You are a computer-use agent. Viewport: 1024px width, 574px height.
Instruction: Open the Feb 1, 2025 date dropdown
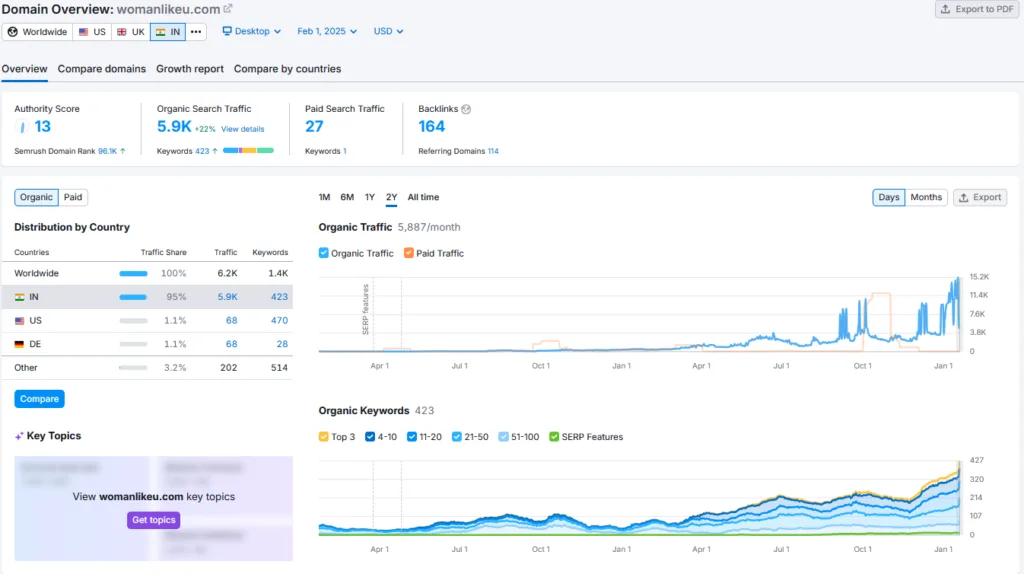coord(327,31)
